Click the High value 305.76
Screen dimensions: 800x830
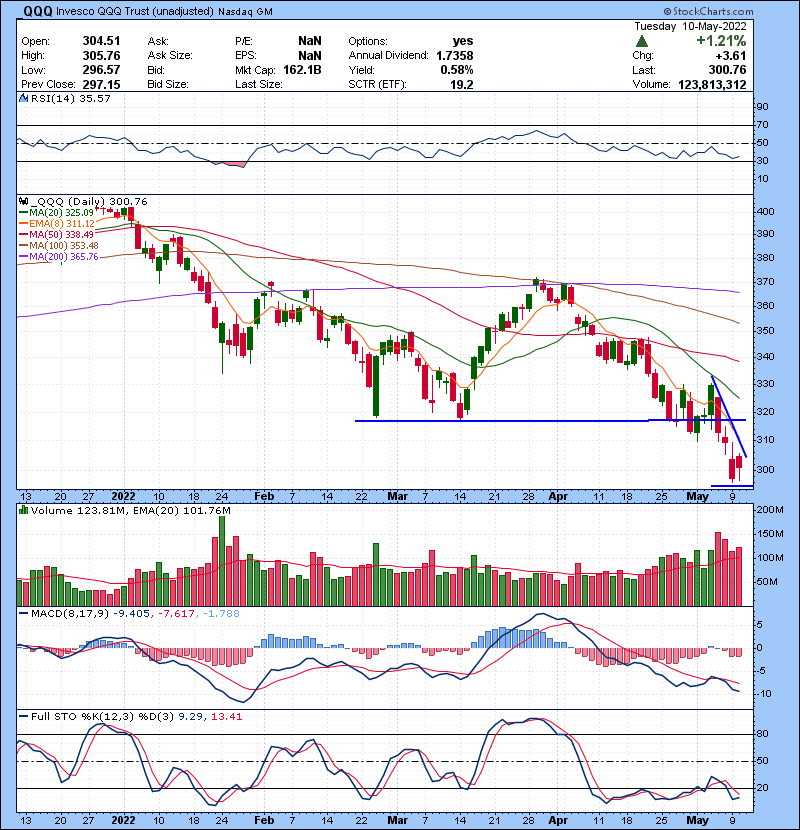pos(101,56)
